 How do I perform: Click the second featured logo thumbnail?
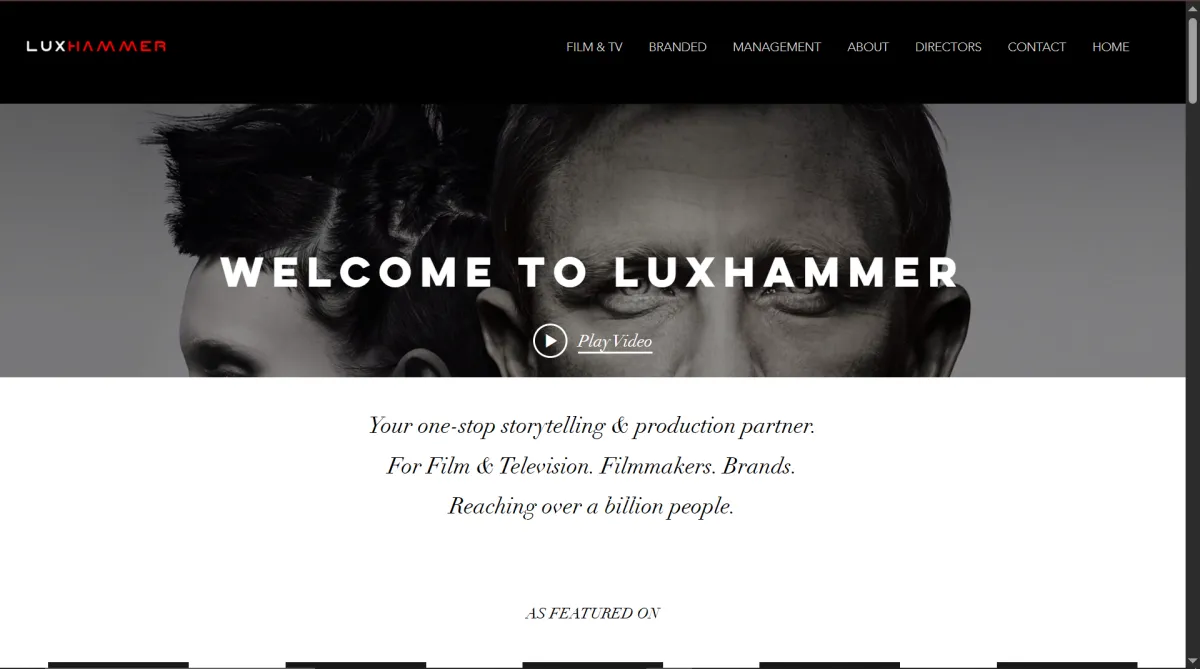355,665
